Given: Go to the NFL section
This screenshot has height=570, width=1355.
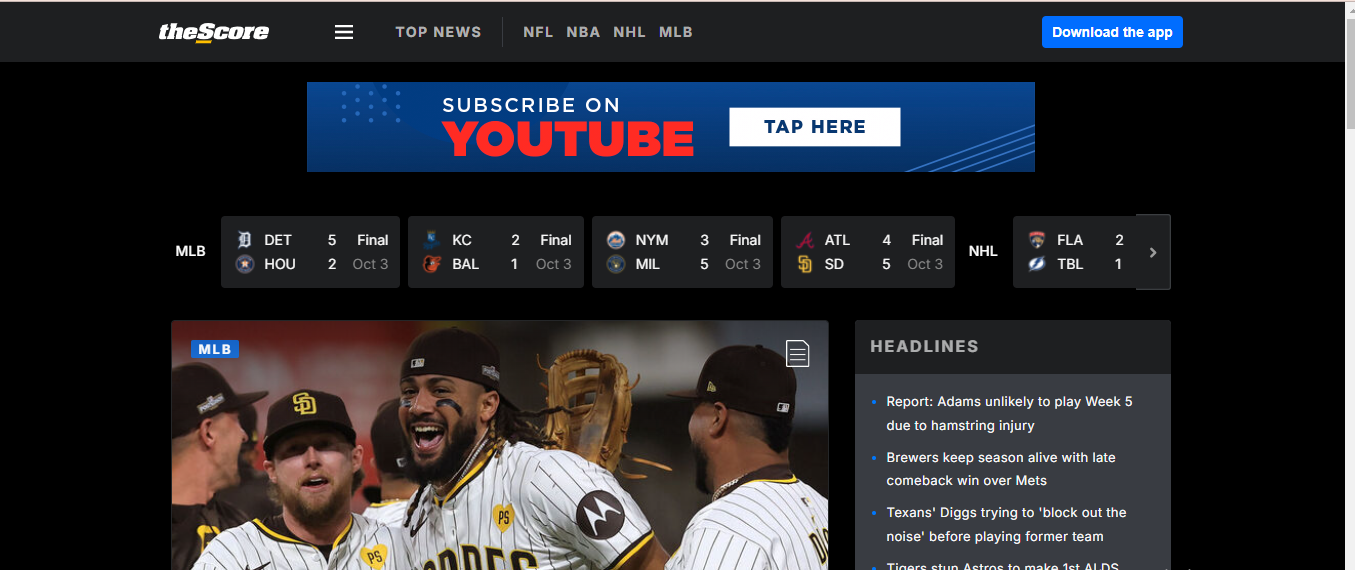Looking at the screenshot, I should 538,32.
